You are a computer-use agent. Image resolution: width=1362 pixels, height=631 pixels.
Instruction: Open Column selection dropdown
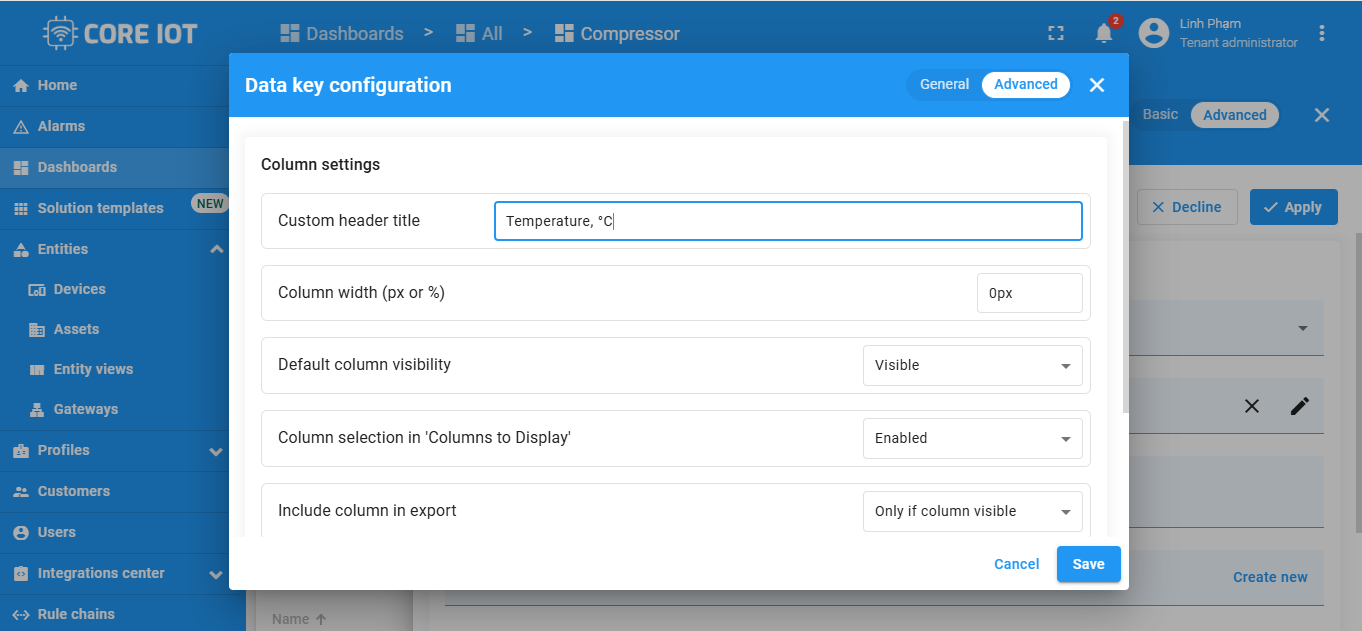coord(972,438)
